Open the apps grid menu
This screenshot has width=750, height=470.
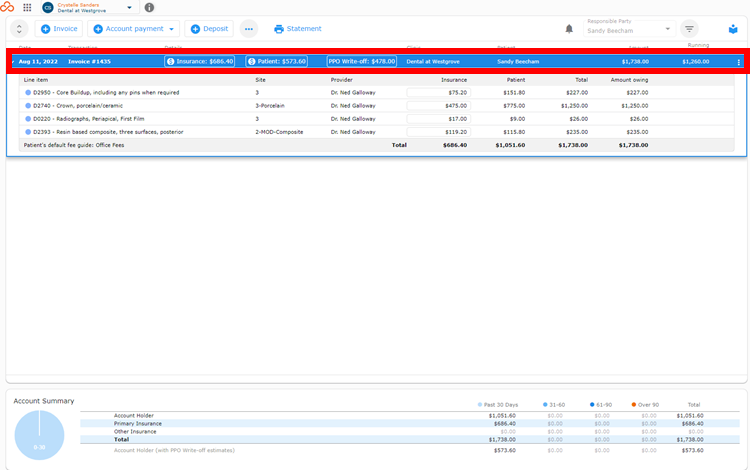[27, 8]
